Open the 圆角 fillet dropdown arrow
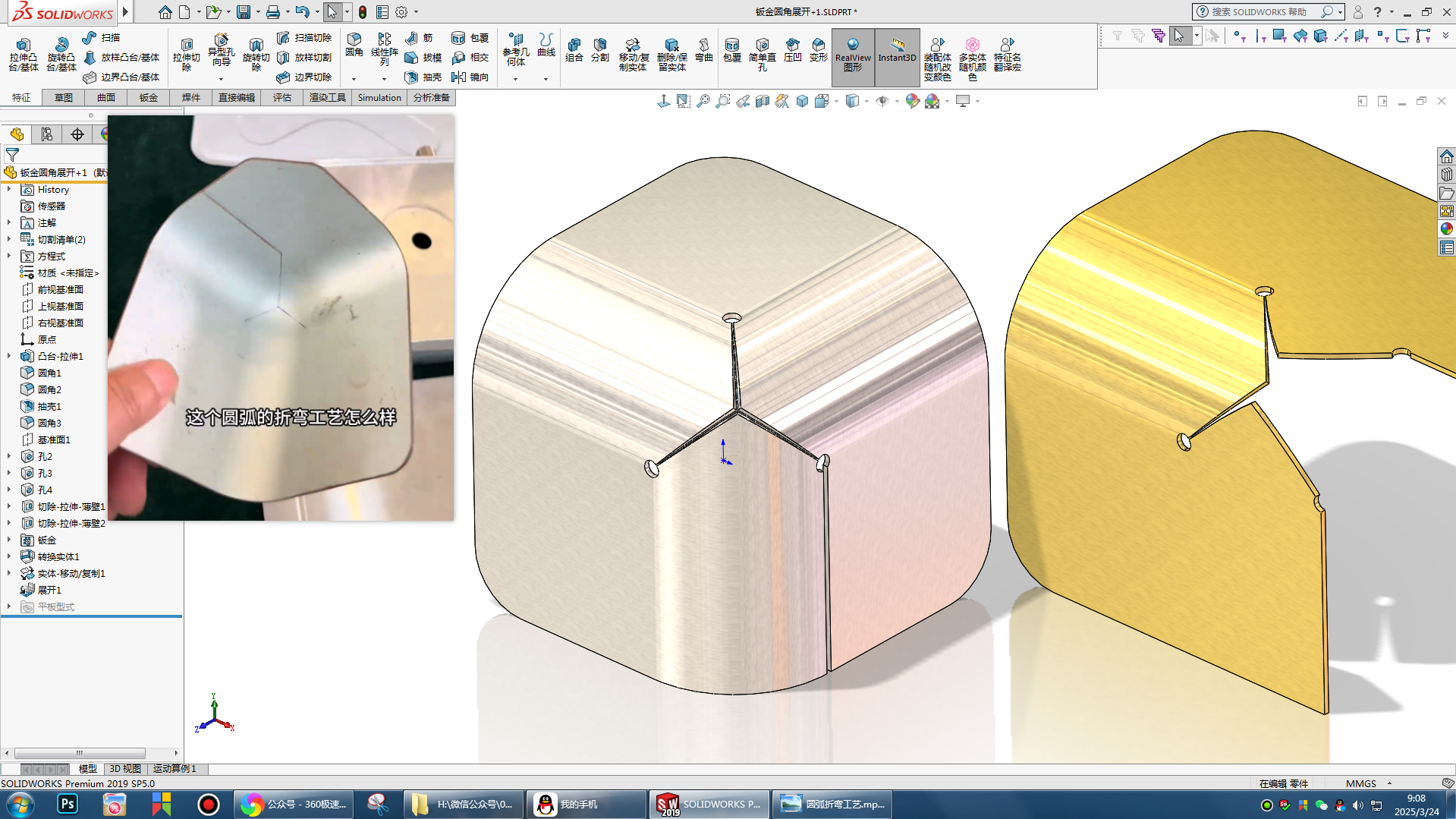Viewport: 1456px width, 819px height. [354, 79]
